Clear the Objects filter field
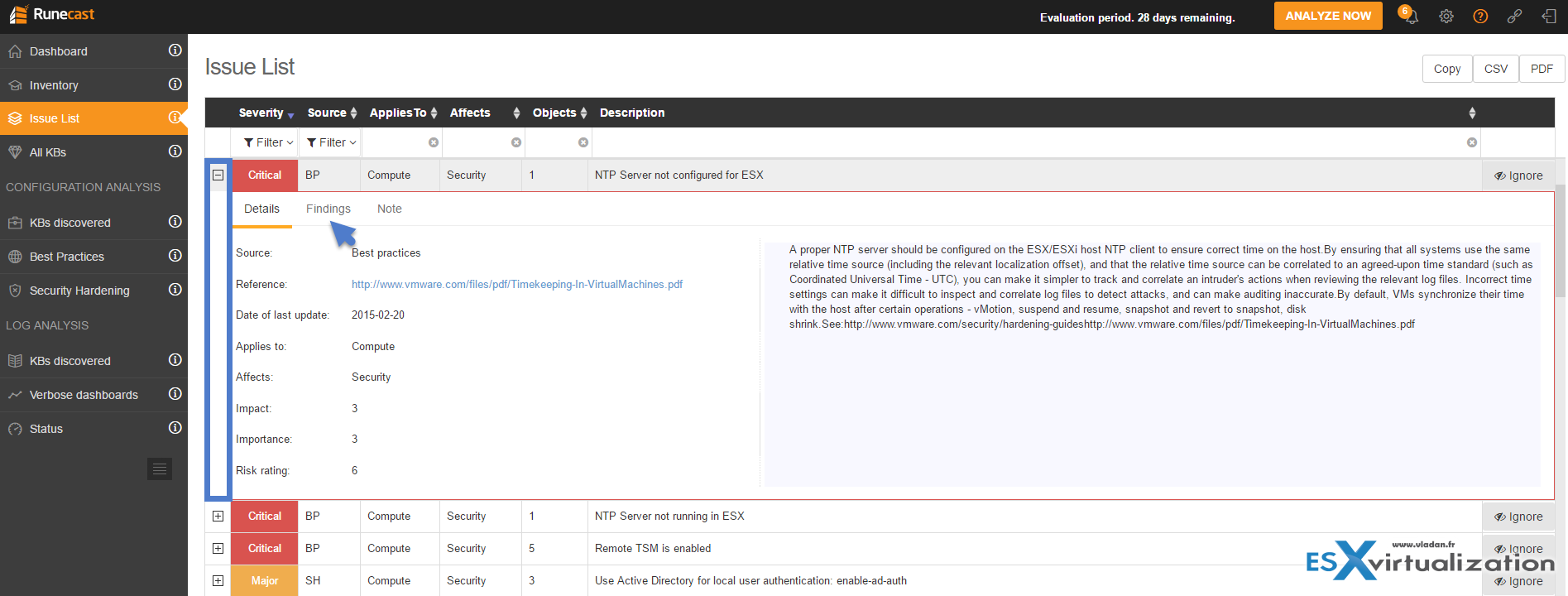 583,142
